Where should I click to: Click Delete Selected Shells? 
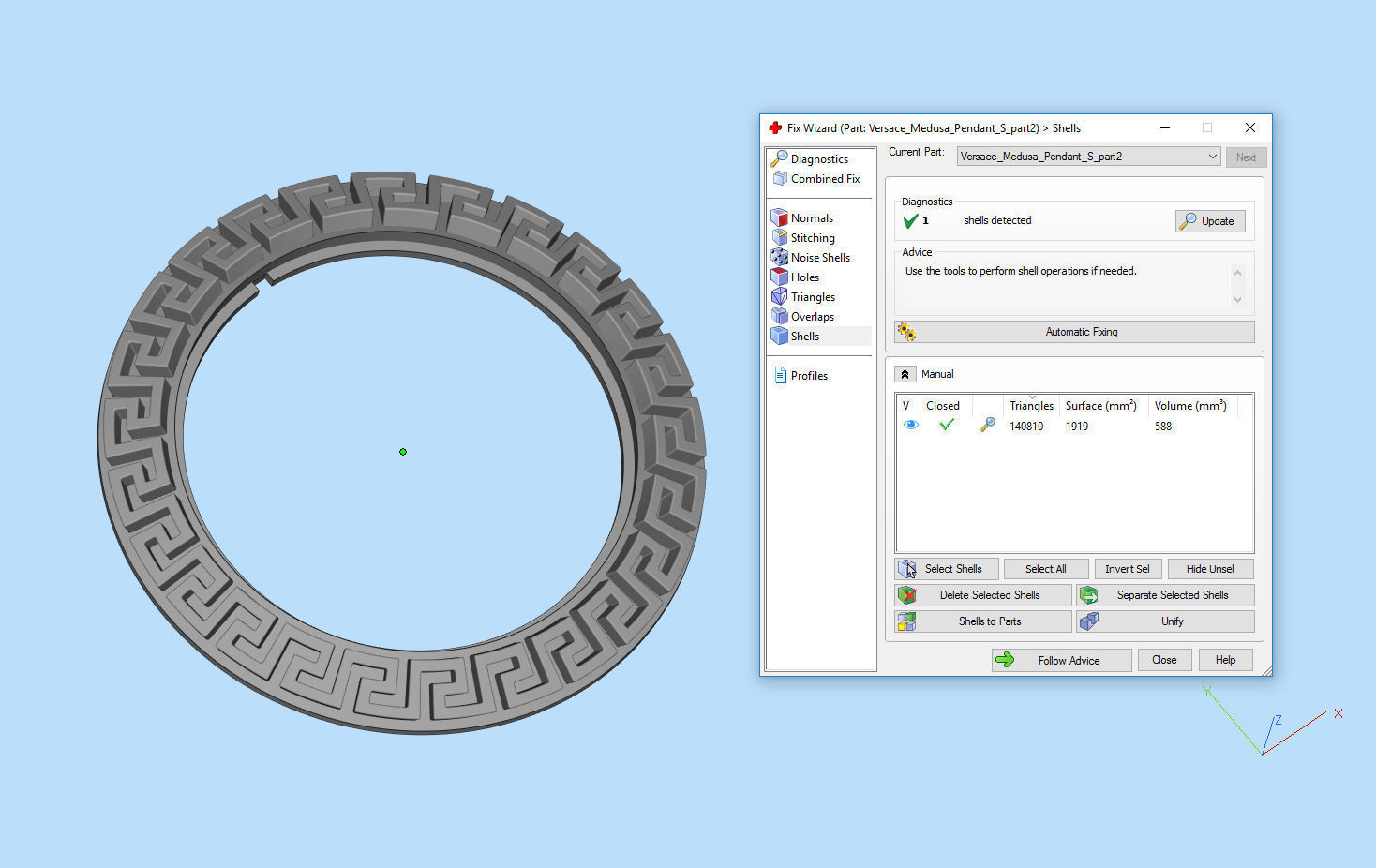point(983,595)
